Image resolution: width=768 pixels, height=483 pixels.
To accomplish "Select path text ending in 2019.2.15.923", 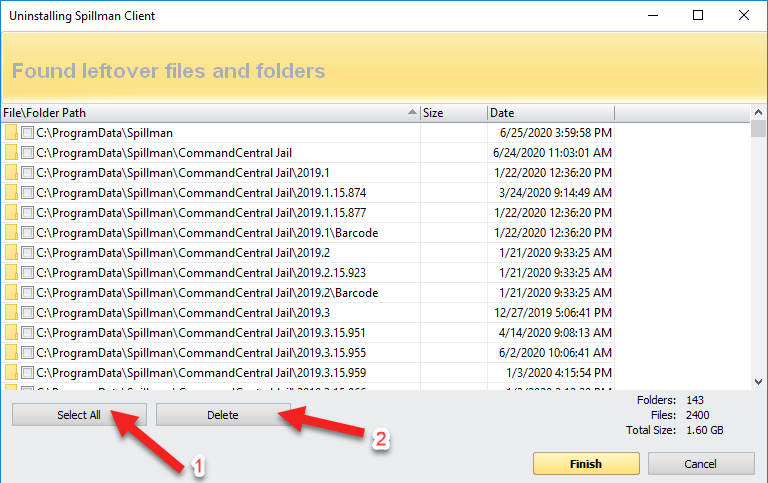I will [201, 273].
